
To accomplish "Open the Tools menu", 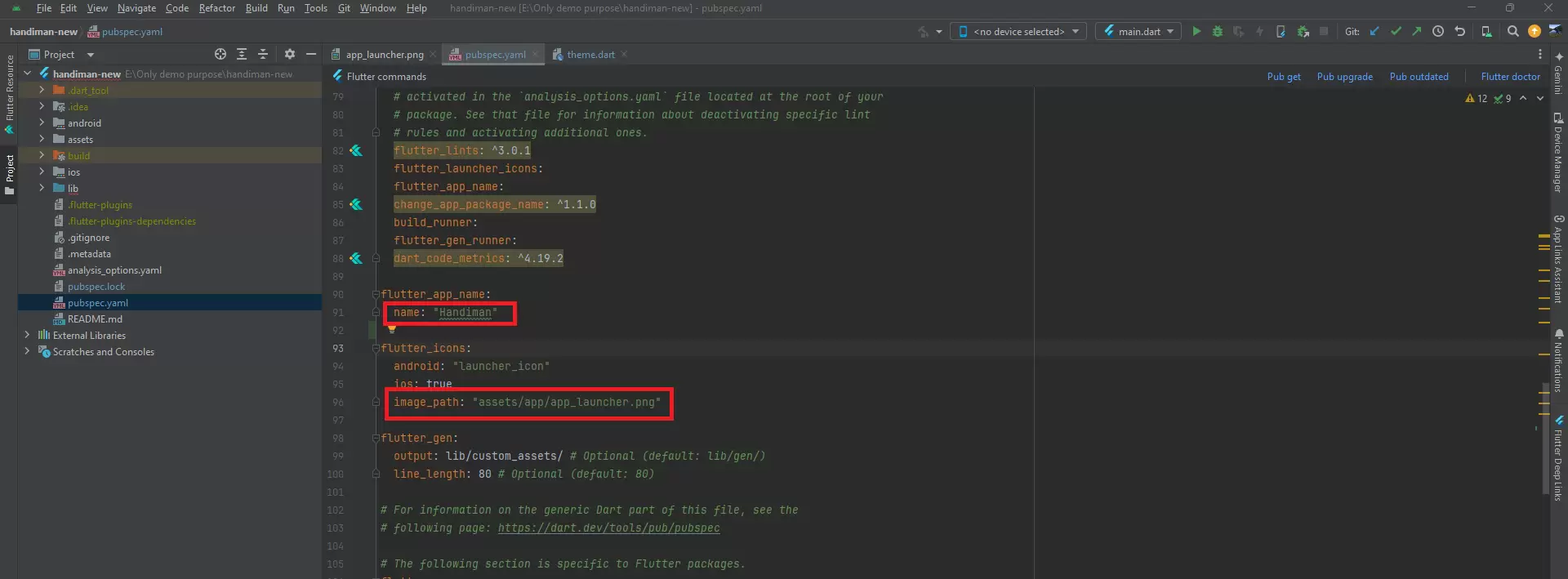I will pyautogui.click(x=316, y=8).
